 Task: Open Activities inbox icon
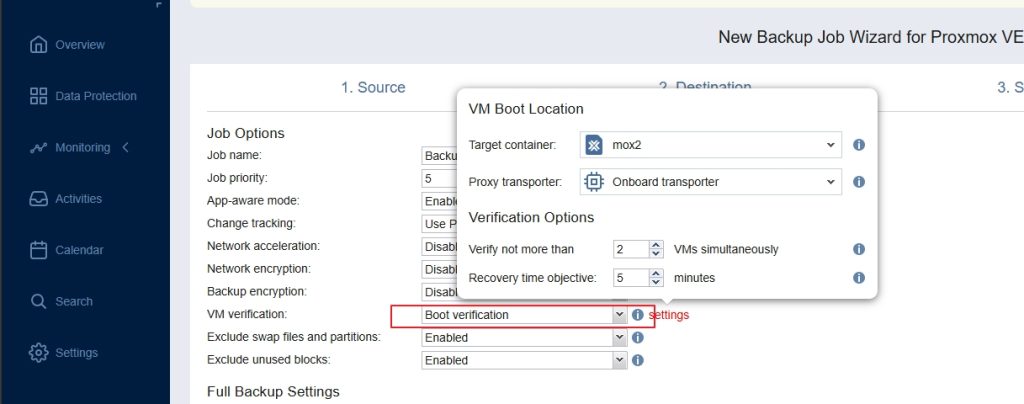point(39,199)
